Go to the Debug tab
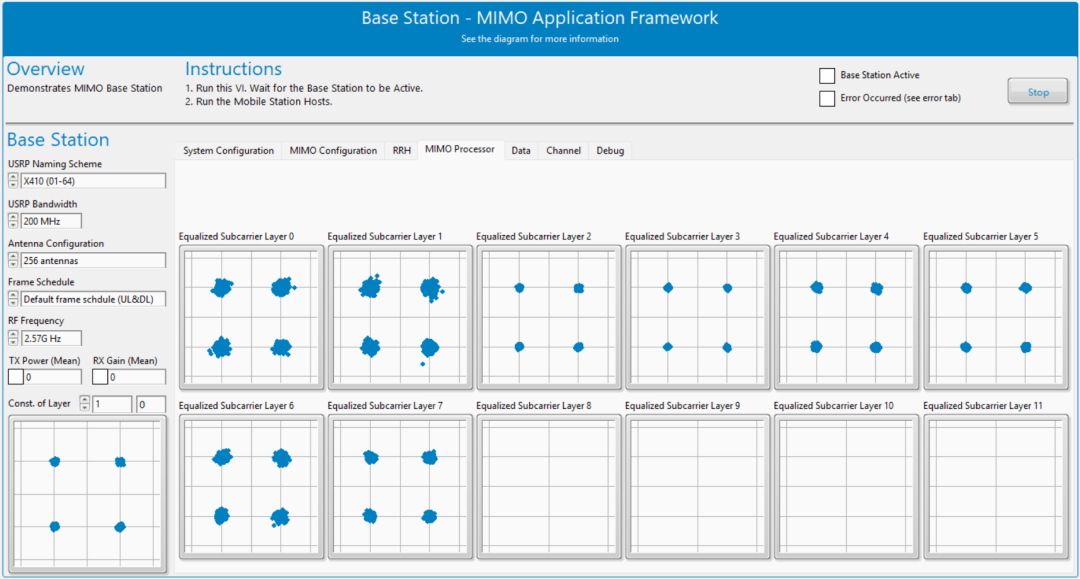The height and width of the screenshot is (579, 1080). [610, 150]
